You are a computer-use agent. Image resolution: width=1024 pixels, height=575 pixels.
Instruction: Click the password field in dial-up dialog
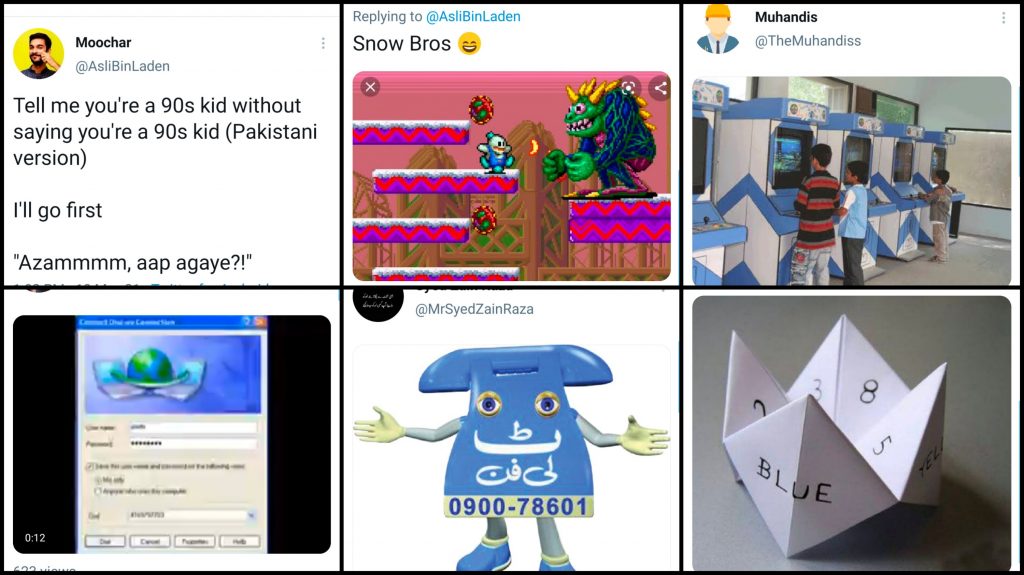coord(193,444)
